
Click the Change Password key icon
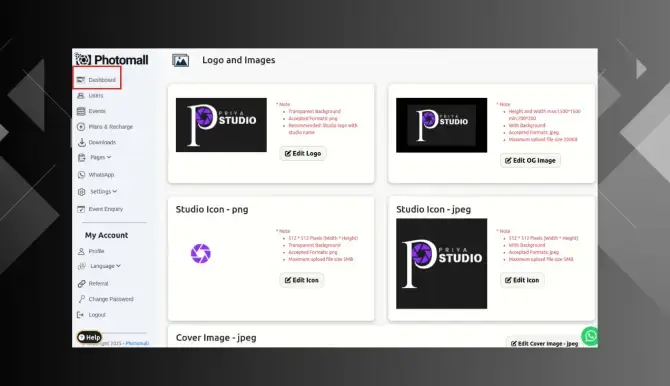(x=82, y=299)
